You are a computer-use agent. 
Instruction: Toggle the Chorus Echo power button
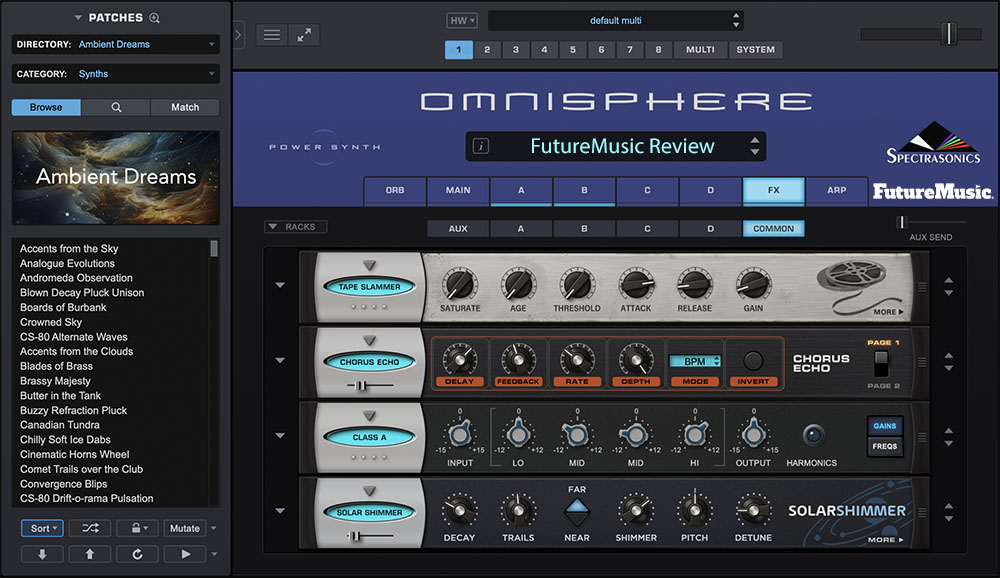pos(370,362)
